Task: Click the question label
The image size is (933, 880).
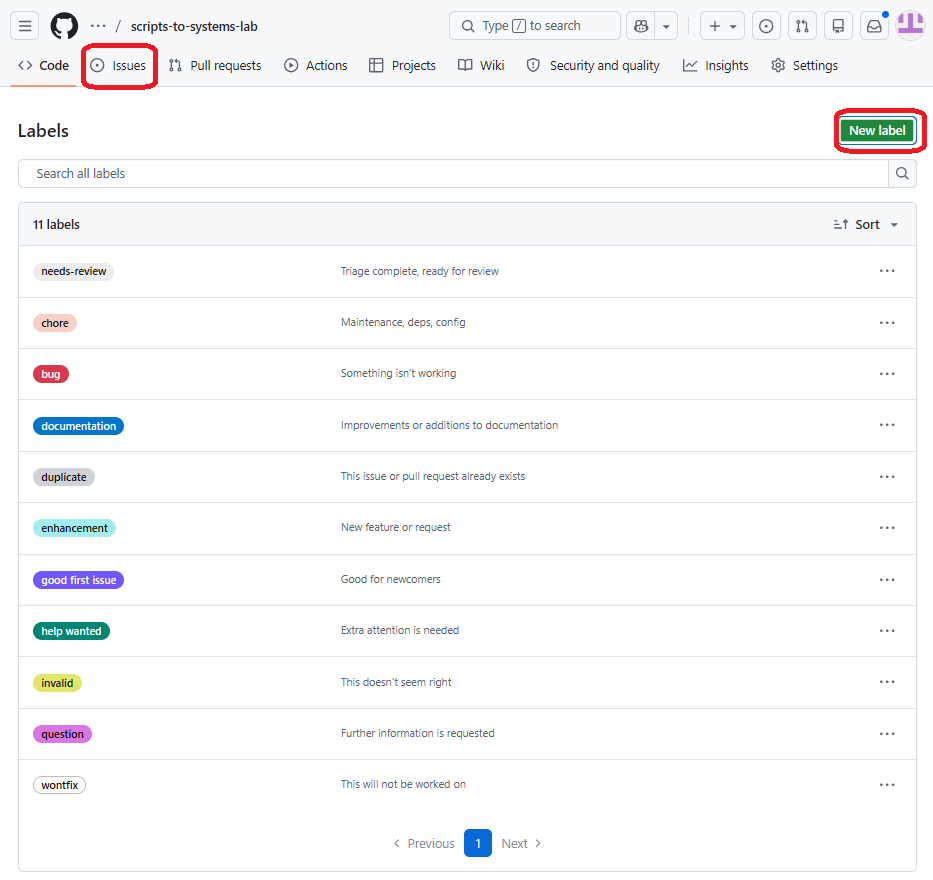Action: coord(62,734)
